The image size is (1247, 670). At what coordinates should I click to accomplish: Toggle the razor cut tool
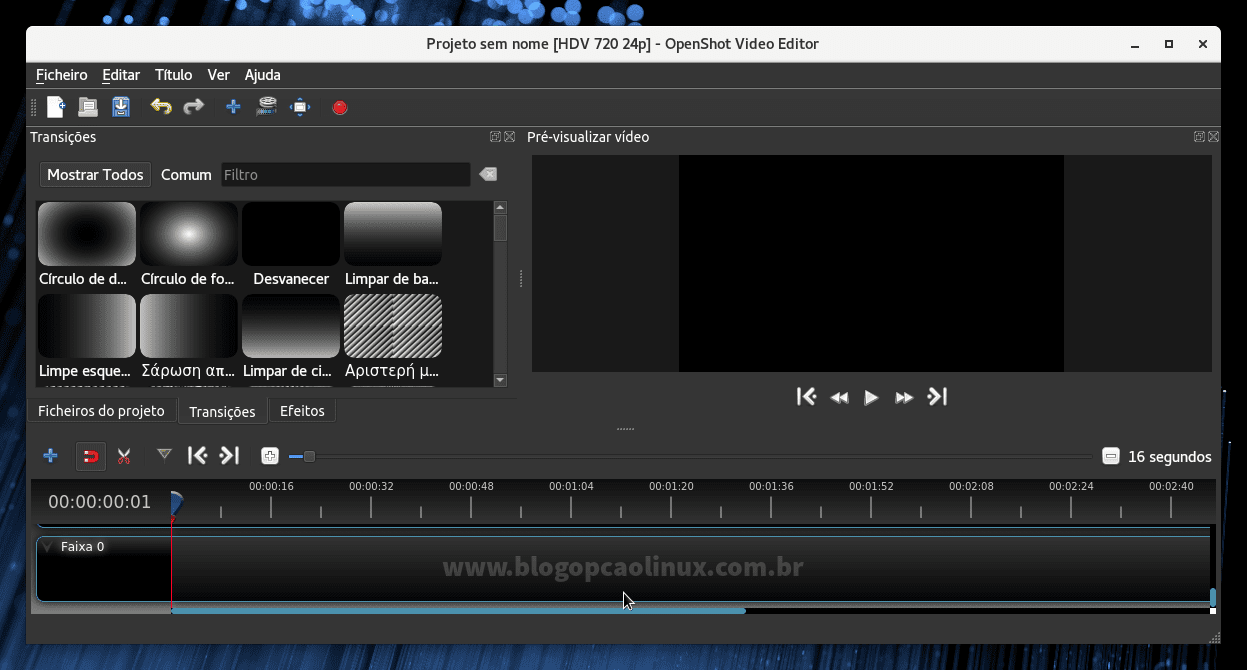click(124, 456)
